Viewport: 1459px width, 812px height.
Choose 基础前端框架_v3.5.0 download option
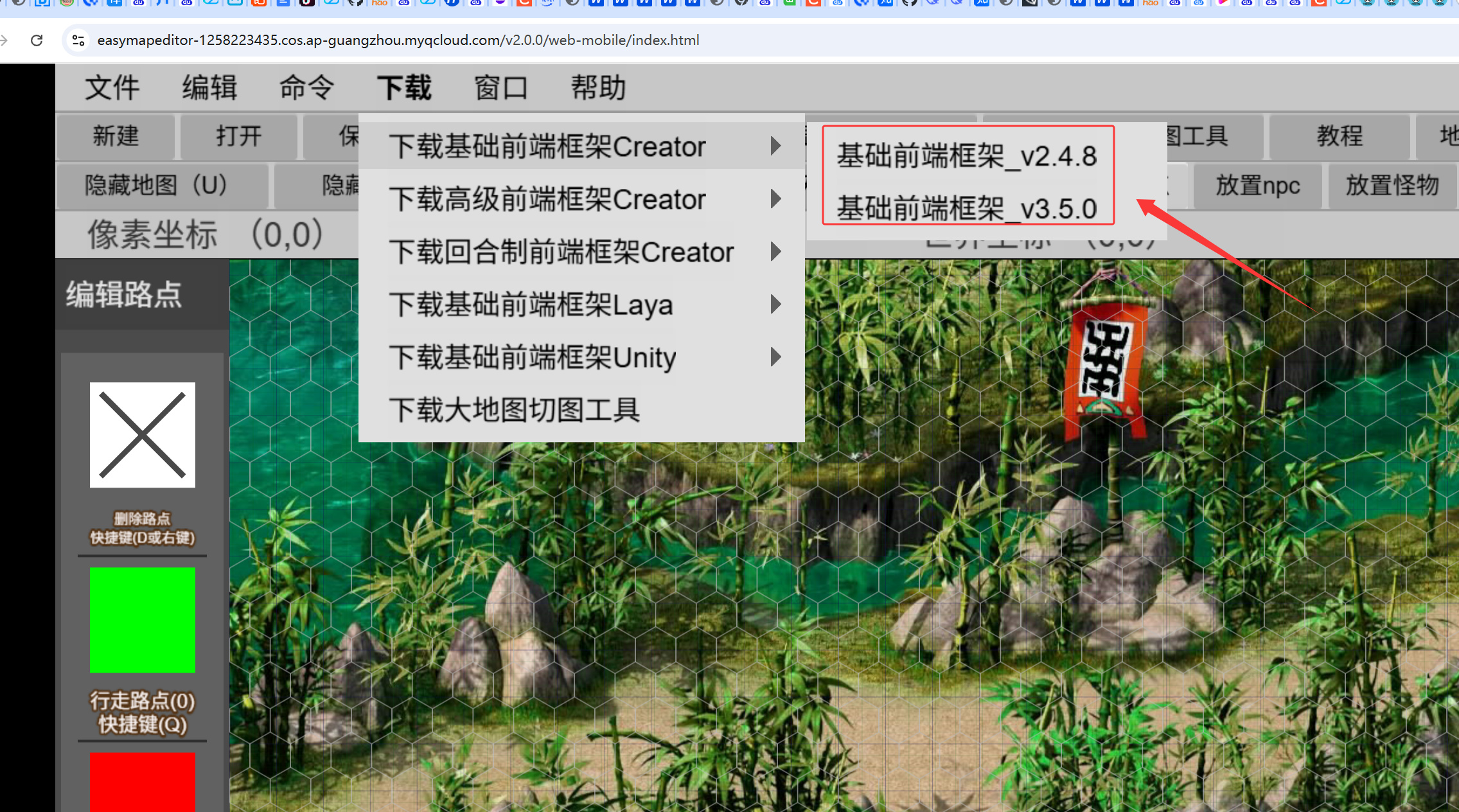966,209
